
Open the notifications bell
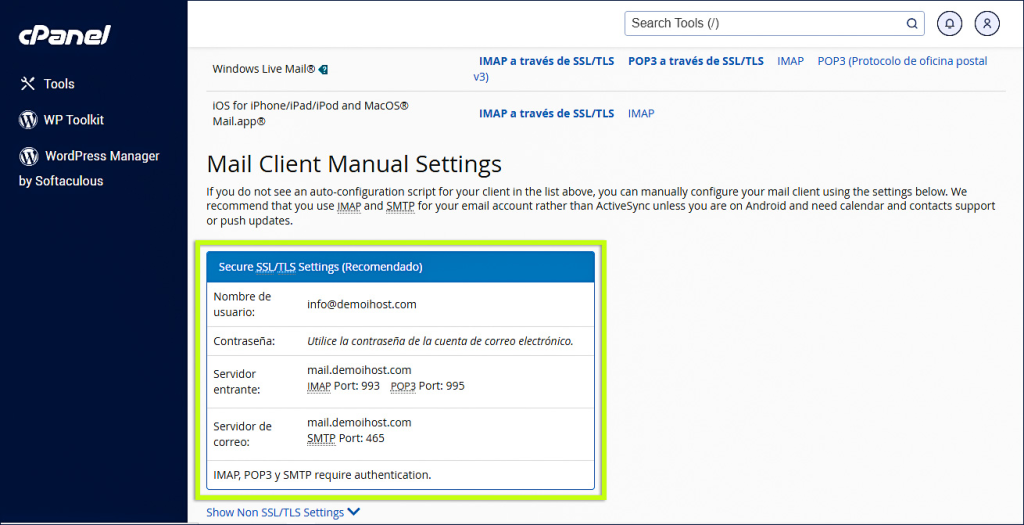950,23
